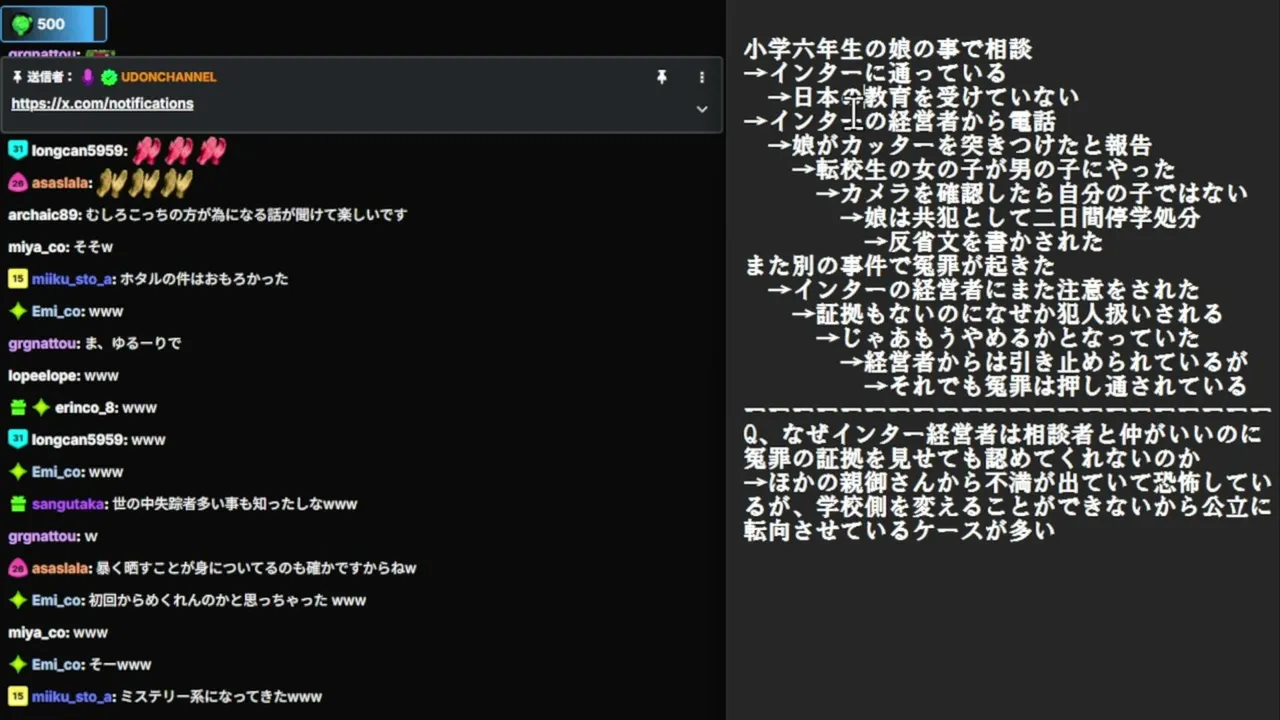Click the line →インターに通っている

[875, 73]
